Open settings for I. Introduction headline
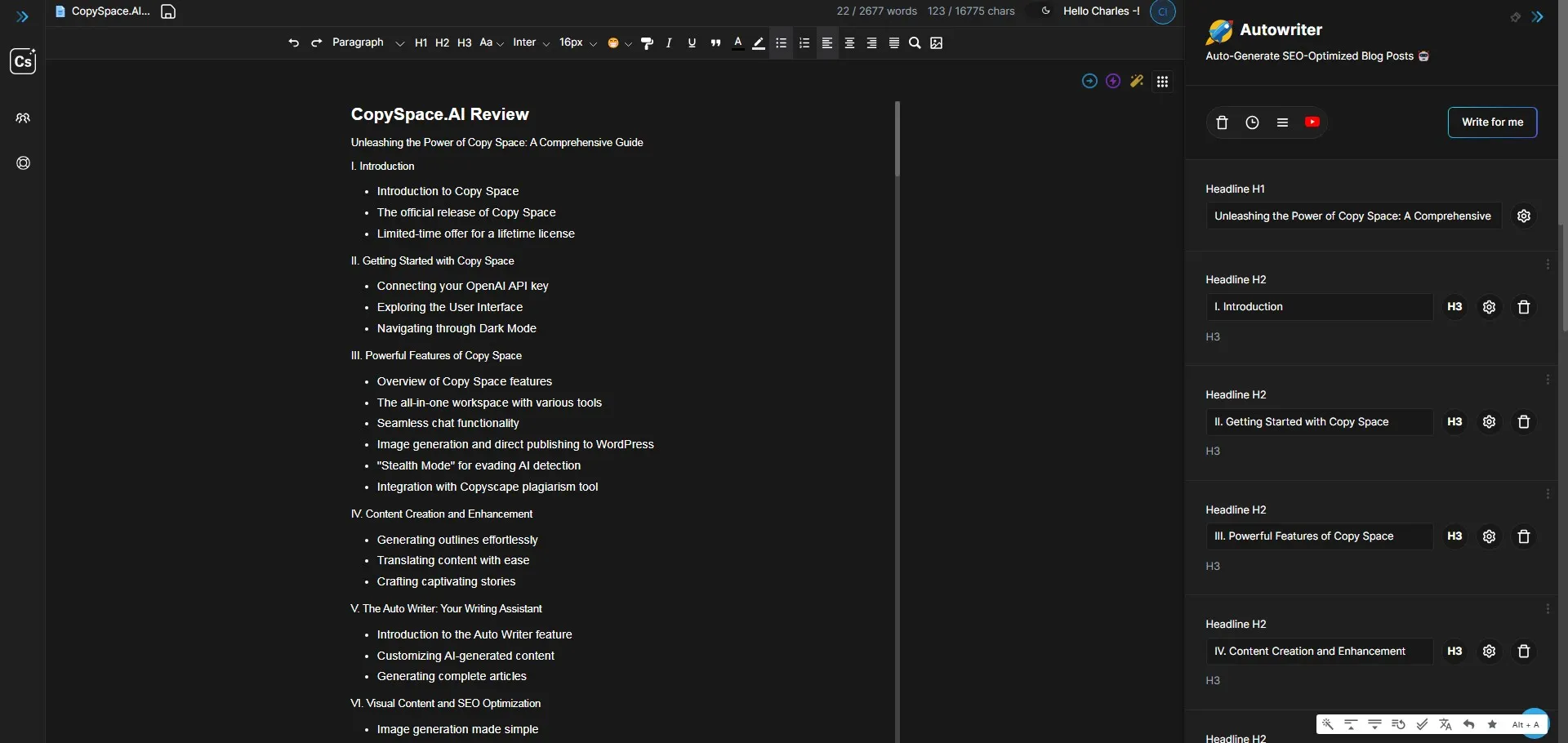This screenshot has width=1568, height=743. click(x=1489, y=307)
